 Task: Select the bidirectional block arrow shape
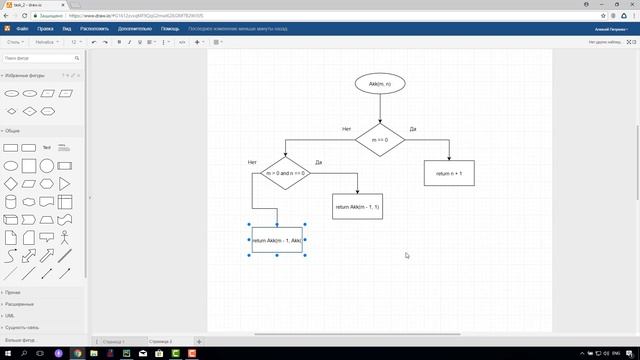pos(29,256)
